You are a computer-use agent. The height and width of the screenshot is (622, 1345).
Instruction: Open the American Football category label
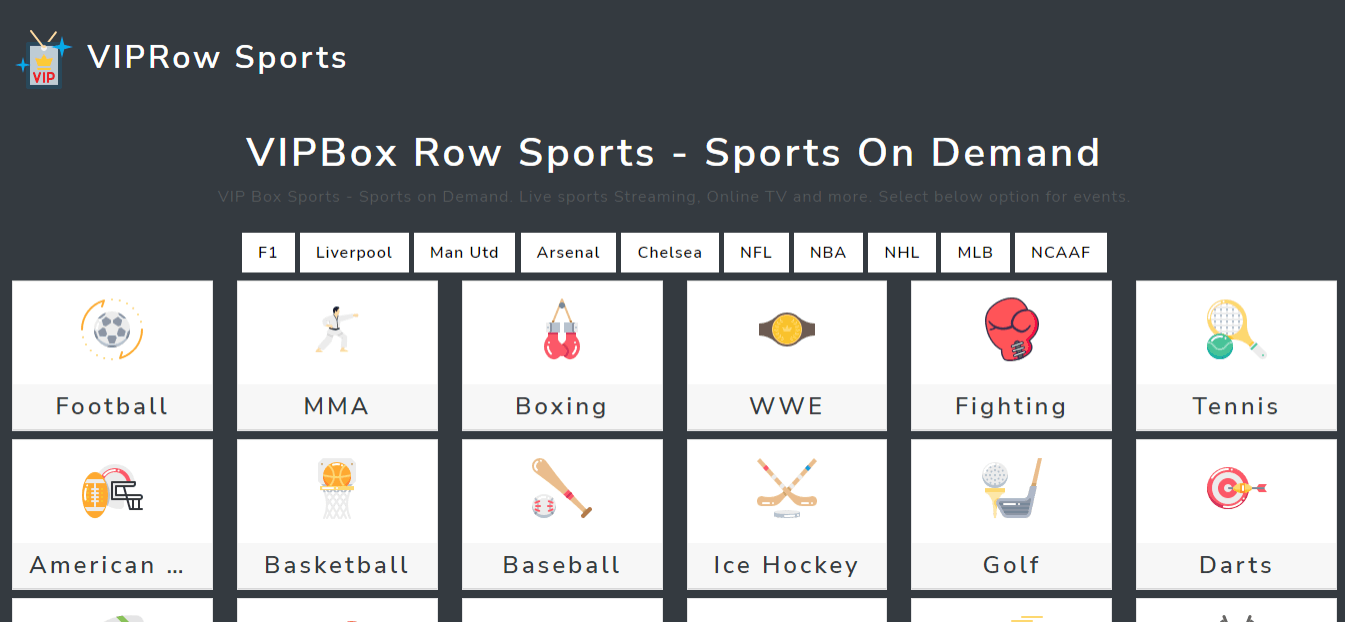pyautogui.click(x=107, y=566)
